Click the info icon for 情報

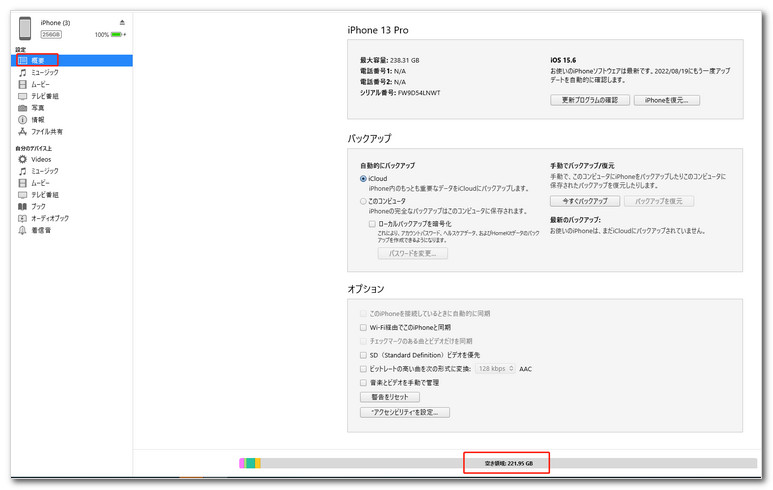(x=22, y=120)
